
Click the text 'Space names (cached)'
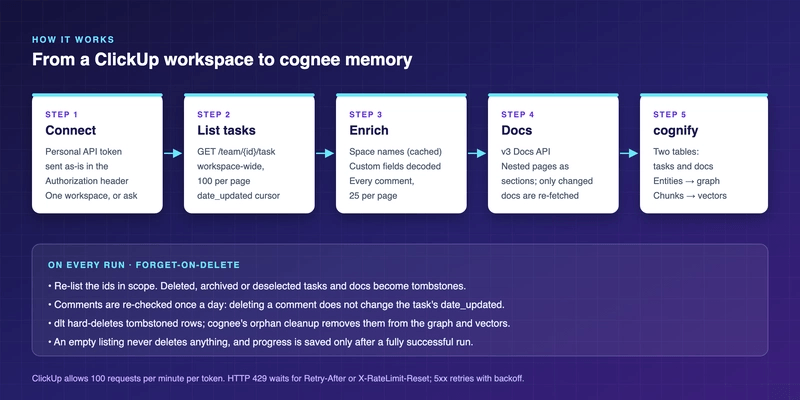[395, 152]
